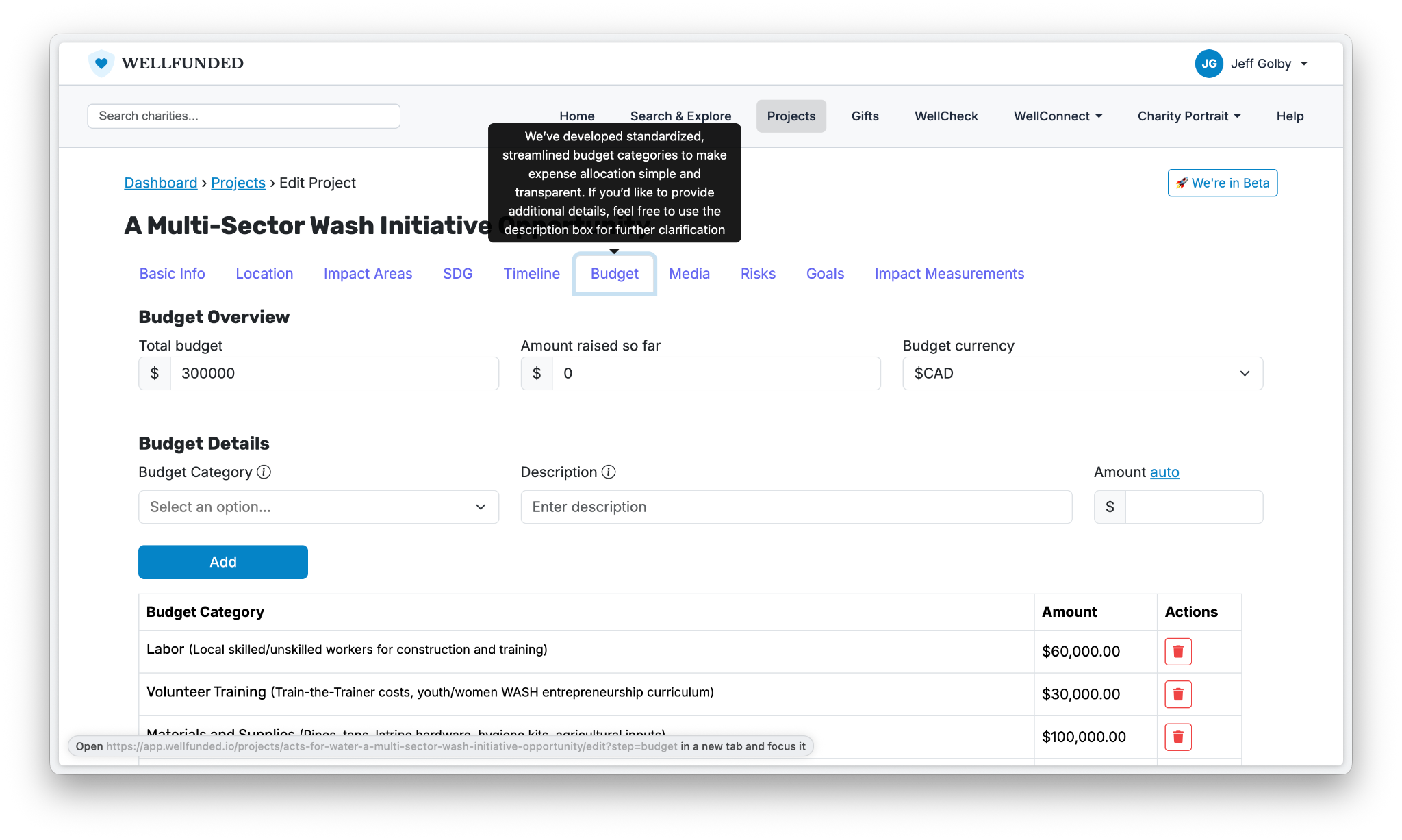Click the Enter description text field
Image resolution: width=1402 pixels, height=840 pixels.
(x=795, y=507)
